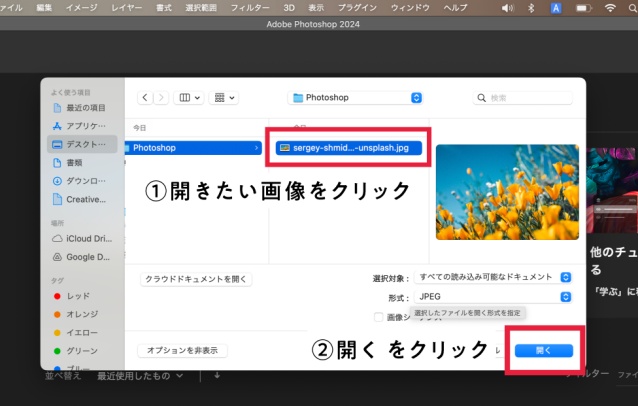Click the 開く open button
Viewport: 638px width, 406px height.
[544, 351]
